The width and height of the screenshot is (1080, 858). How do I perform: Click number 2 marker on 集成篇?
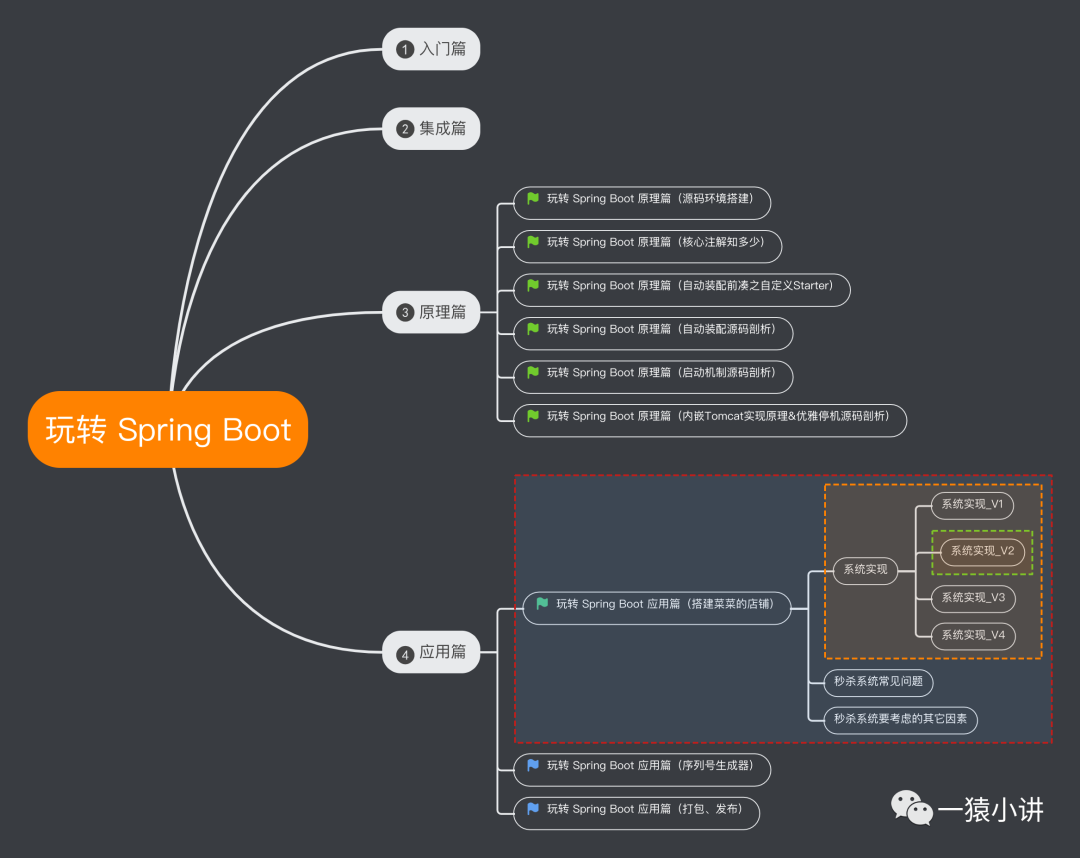(405, 129)
